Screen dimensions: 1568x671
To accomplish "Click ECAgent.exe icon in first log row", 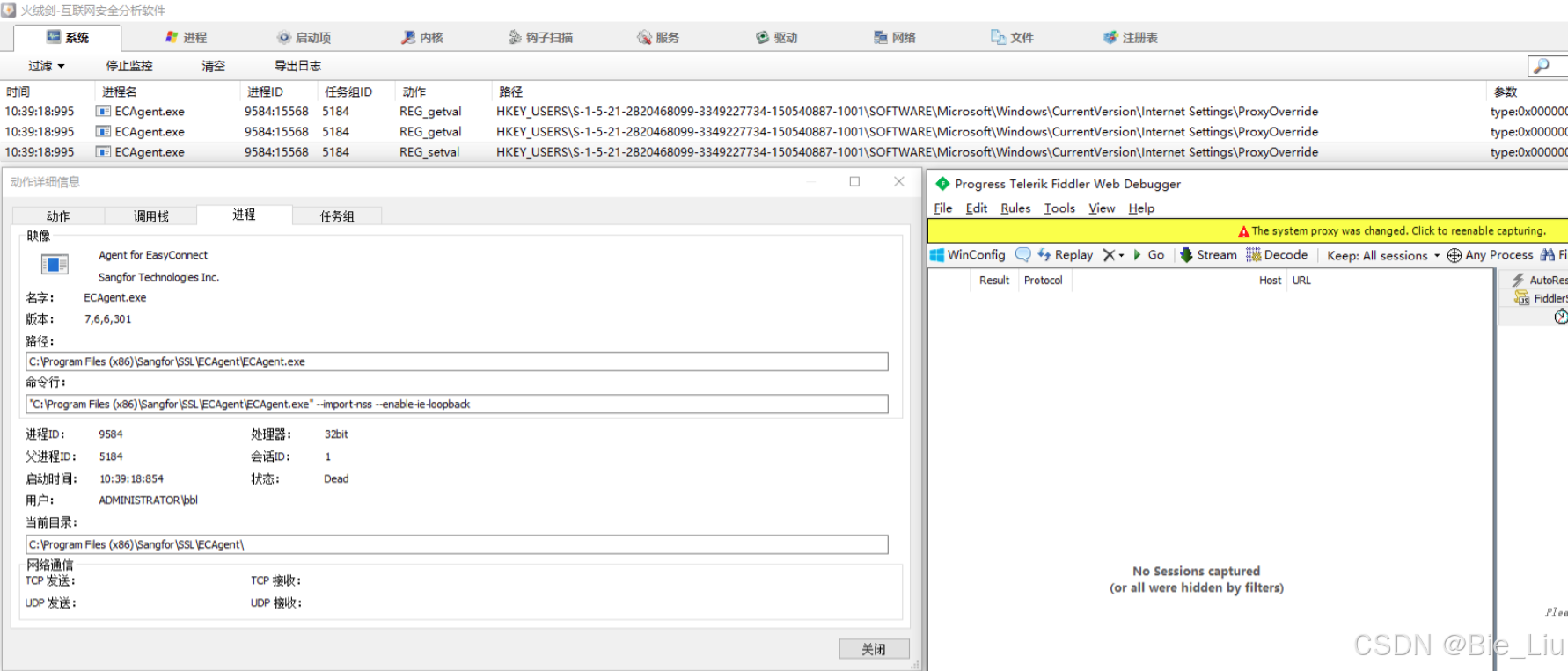I will [104, 112].
